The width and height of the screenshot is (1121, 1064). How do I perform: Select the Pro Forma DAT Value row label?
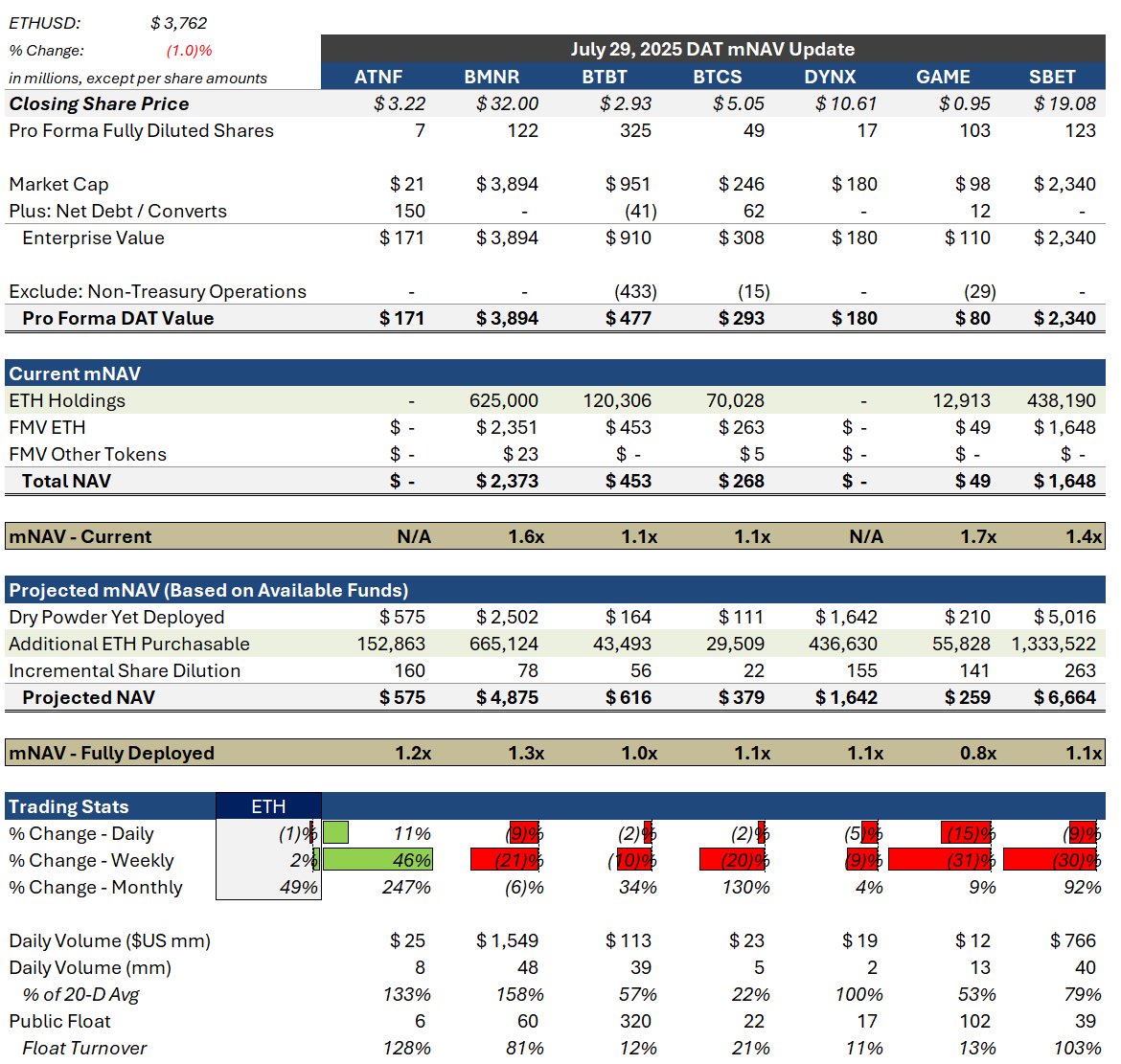[118, 318]
